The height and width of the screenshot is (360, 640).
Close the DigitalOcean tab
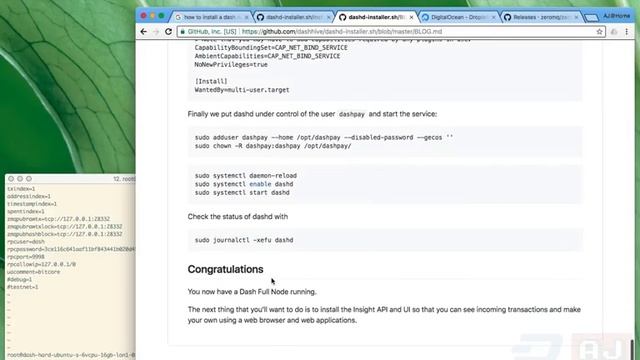(494, 18)
